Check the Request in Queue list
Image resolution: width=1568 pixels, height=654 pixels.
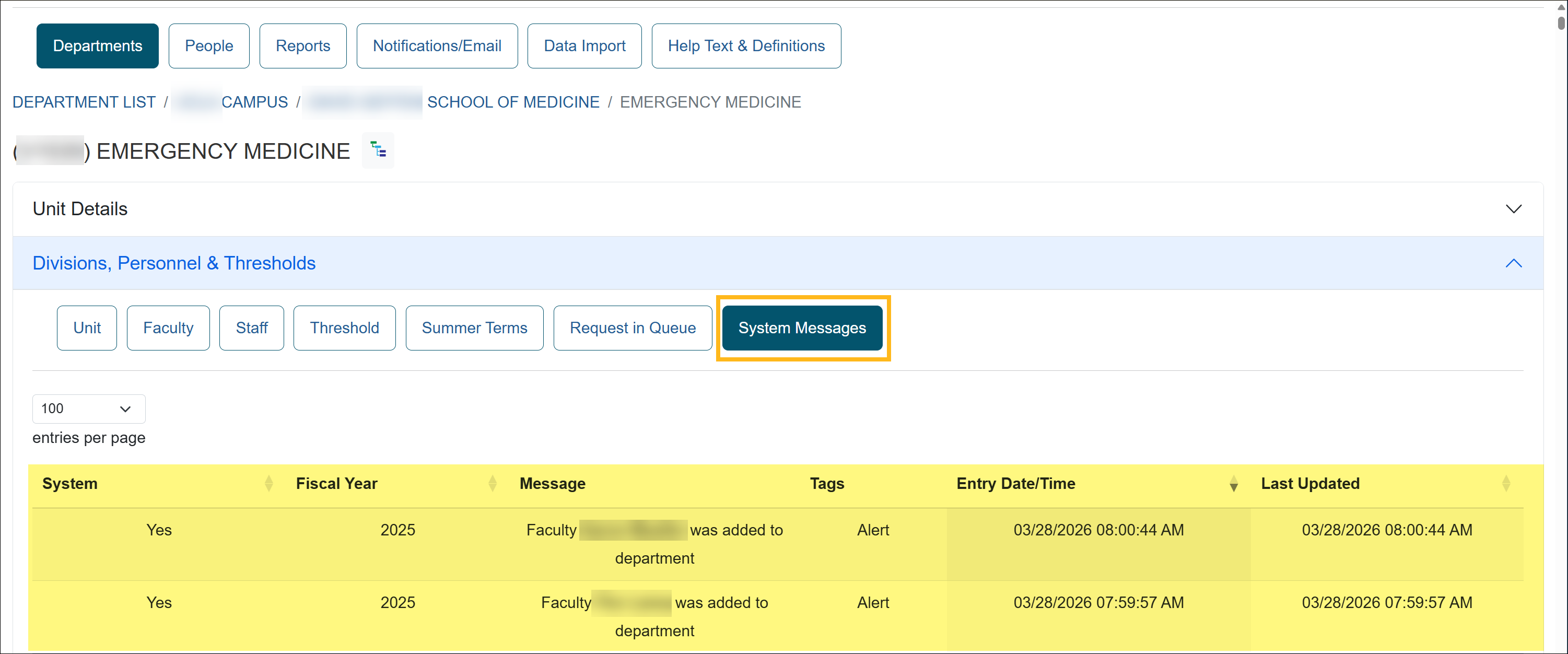[x=633, y=328]
